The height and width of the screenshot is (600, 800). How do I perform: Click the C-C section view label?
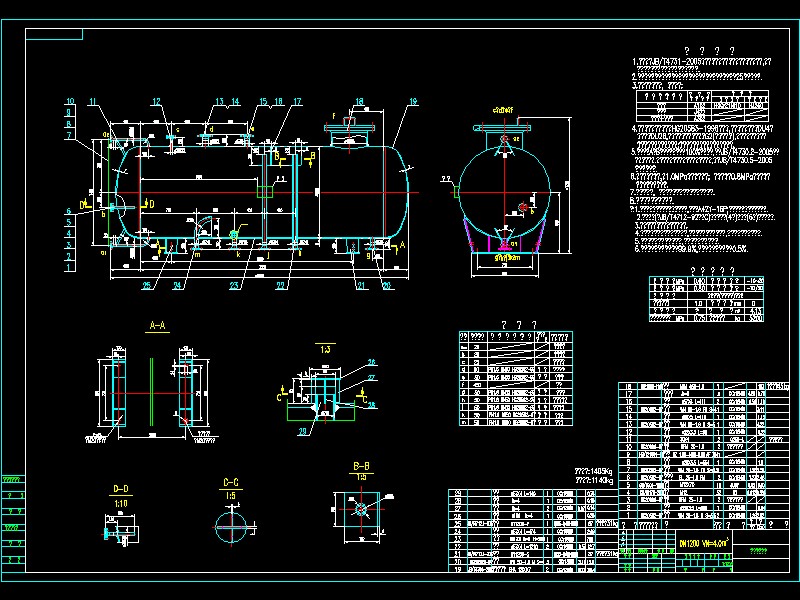[x=230, y=482]
